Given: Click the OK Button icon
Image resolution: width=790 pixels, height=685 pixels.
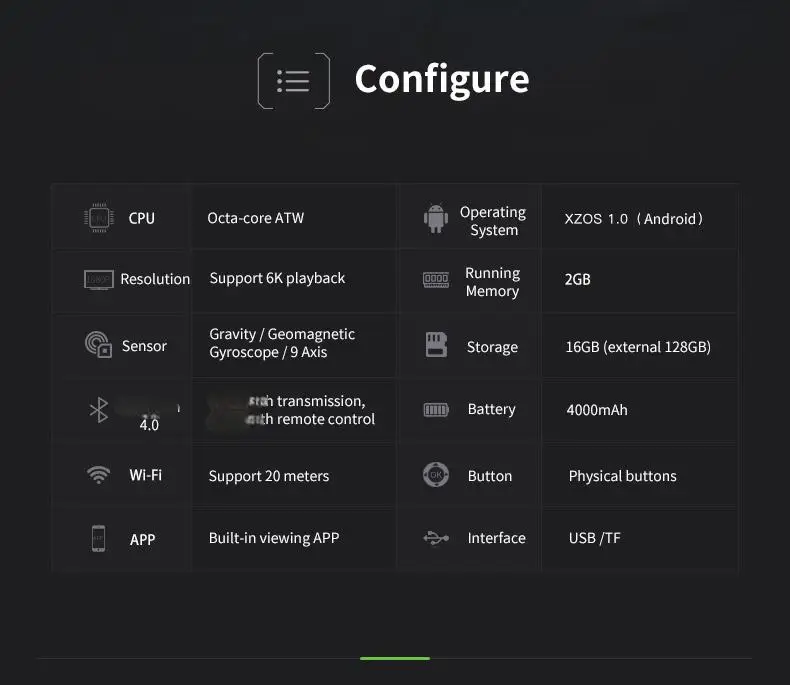Looking at the screenshot, I should point(436,474).
